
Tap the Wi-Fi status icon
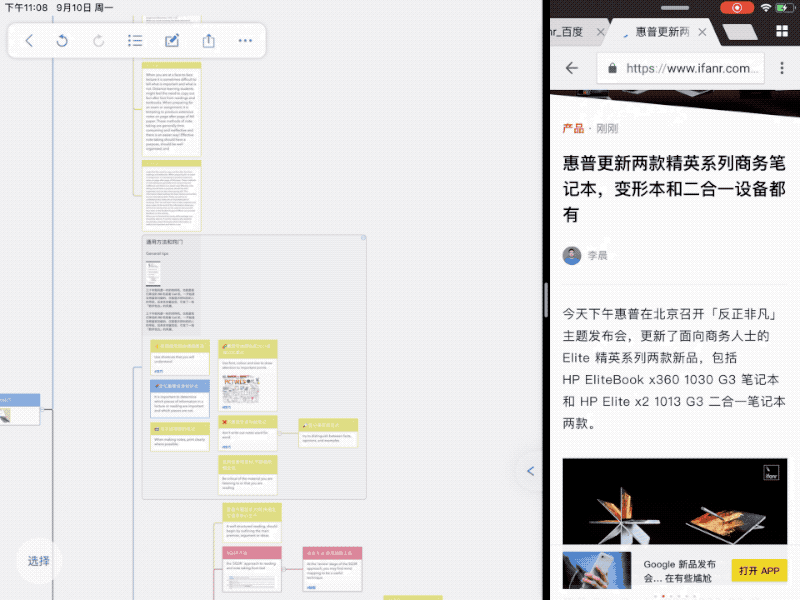[765, 8]
